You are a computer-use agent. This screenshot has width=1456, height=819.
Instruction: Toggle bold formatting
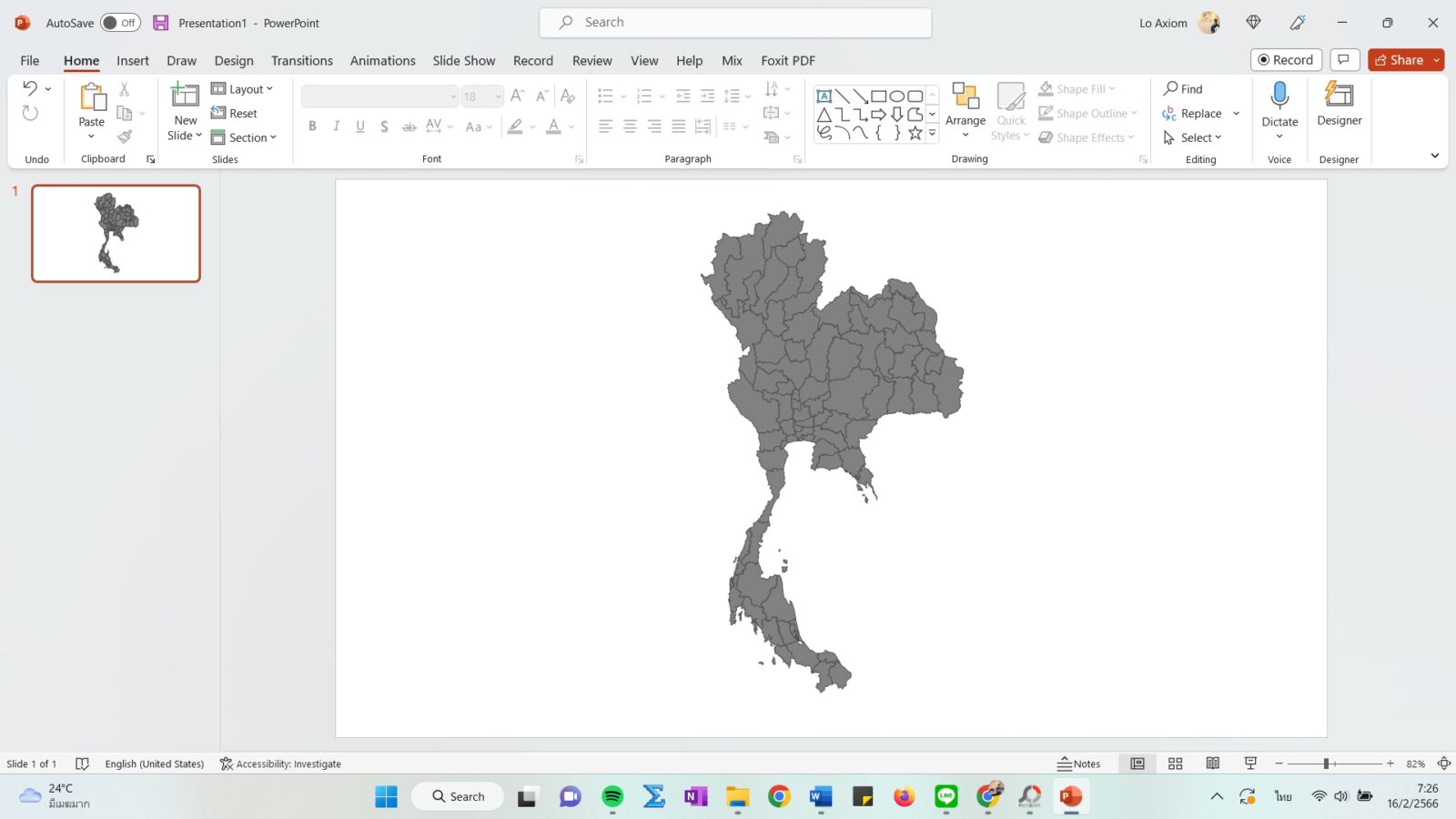312,126
